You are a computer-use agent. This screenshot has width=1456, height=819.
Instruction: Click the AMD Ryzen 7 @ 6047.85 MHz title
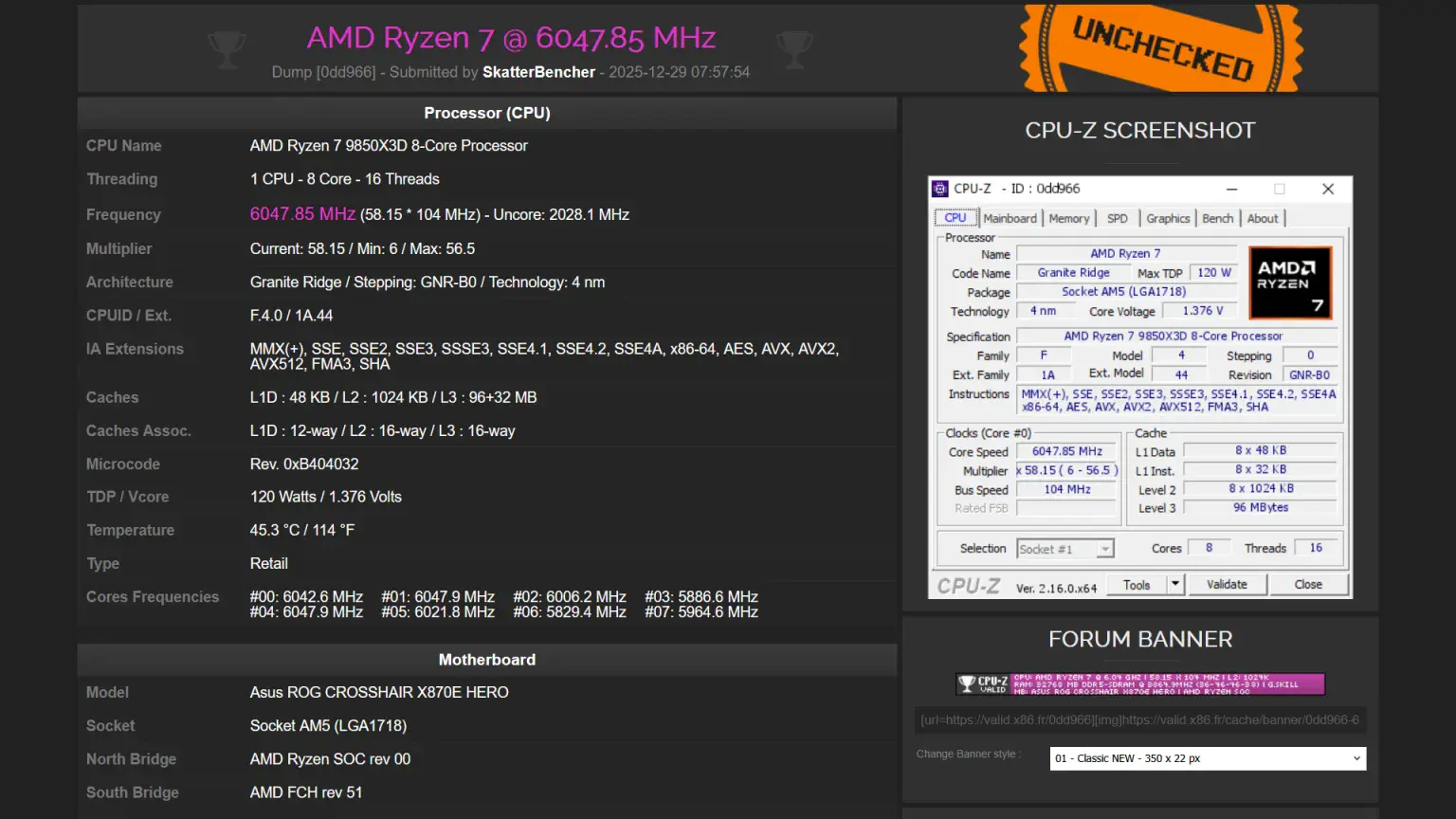[511, 38]
